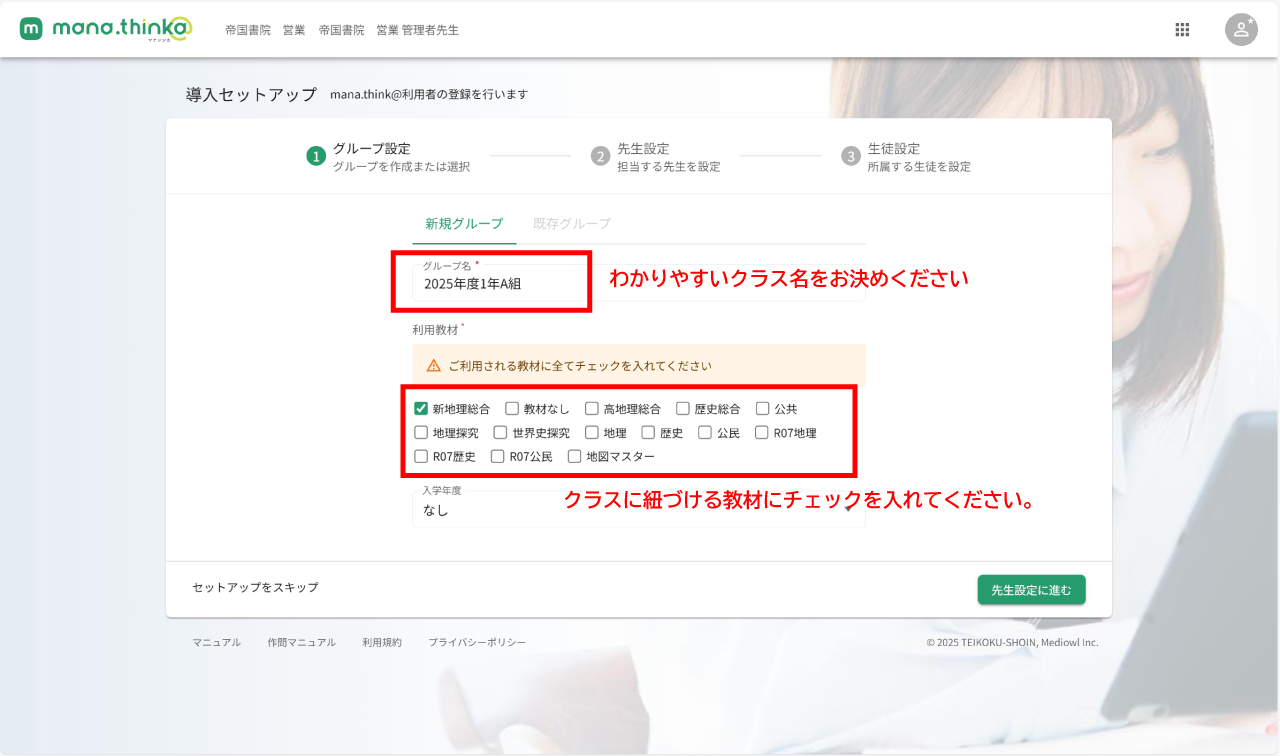The height and width of the screenshot is (756, 1280).
Task: Click the 先生設定に進む button
Action: (1031, 590)
